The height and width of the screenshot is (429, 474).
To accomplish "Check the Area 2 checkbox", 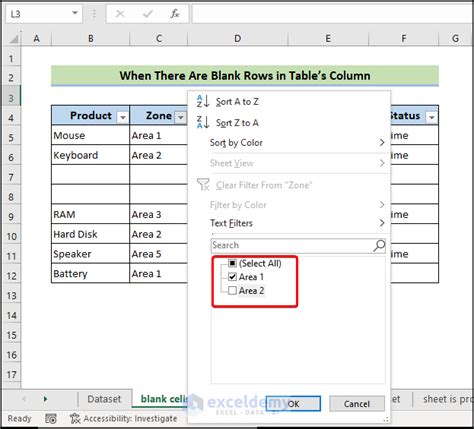I will coord(232,290).
